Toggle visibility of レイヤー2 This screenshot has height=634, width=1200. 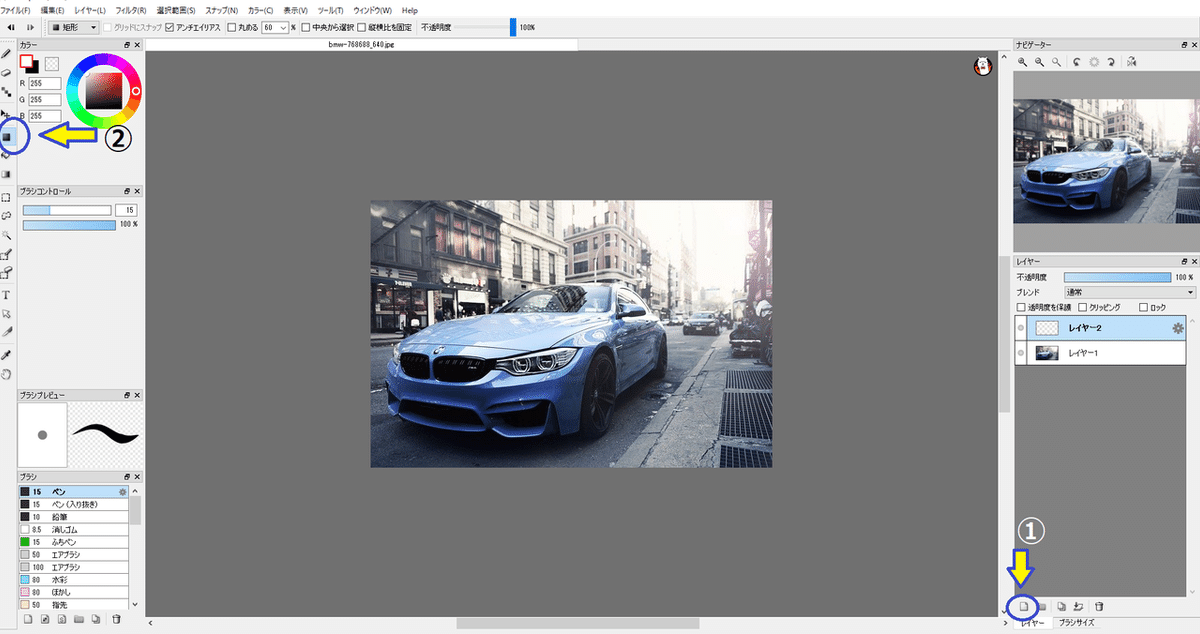(1021, 327)
